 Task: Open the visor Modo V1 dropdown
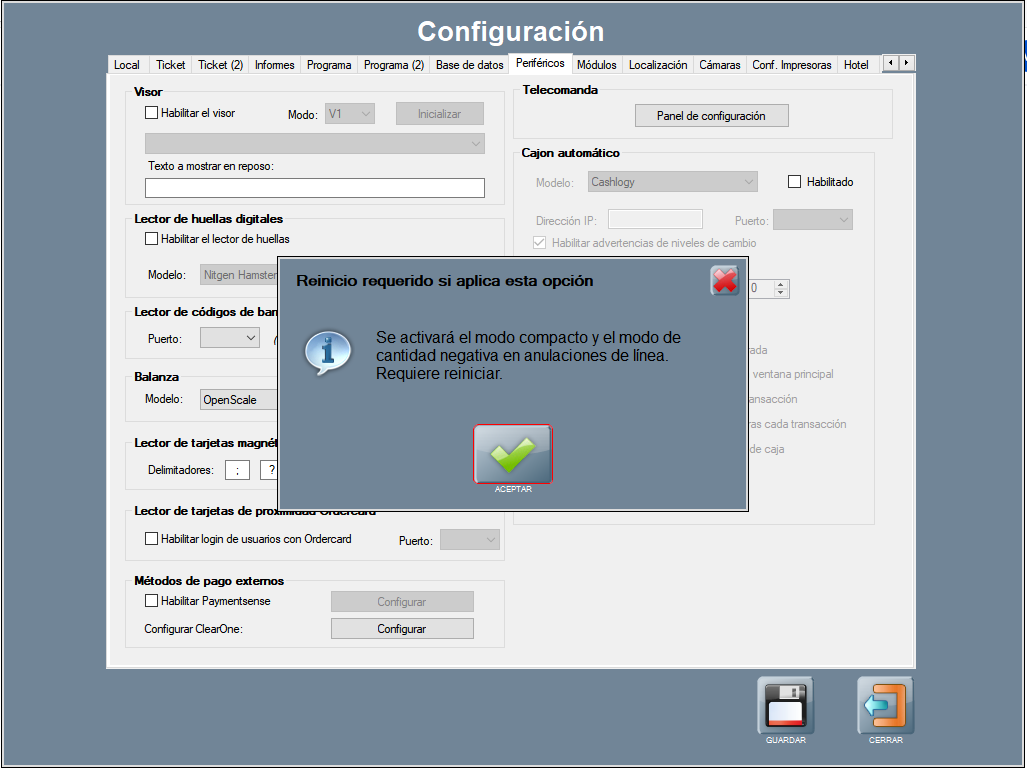pos(350,114)
